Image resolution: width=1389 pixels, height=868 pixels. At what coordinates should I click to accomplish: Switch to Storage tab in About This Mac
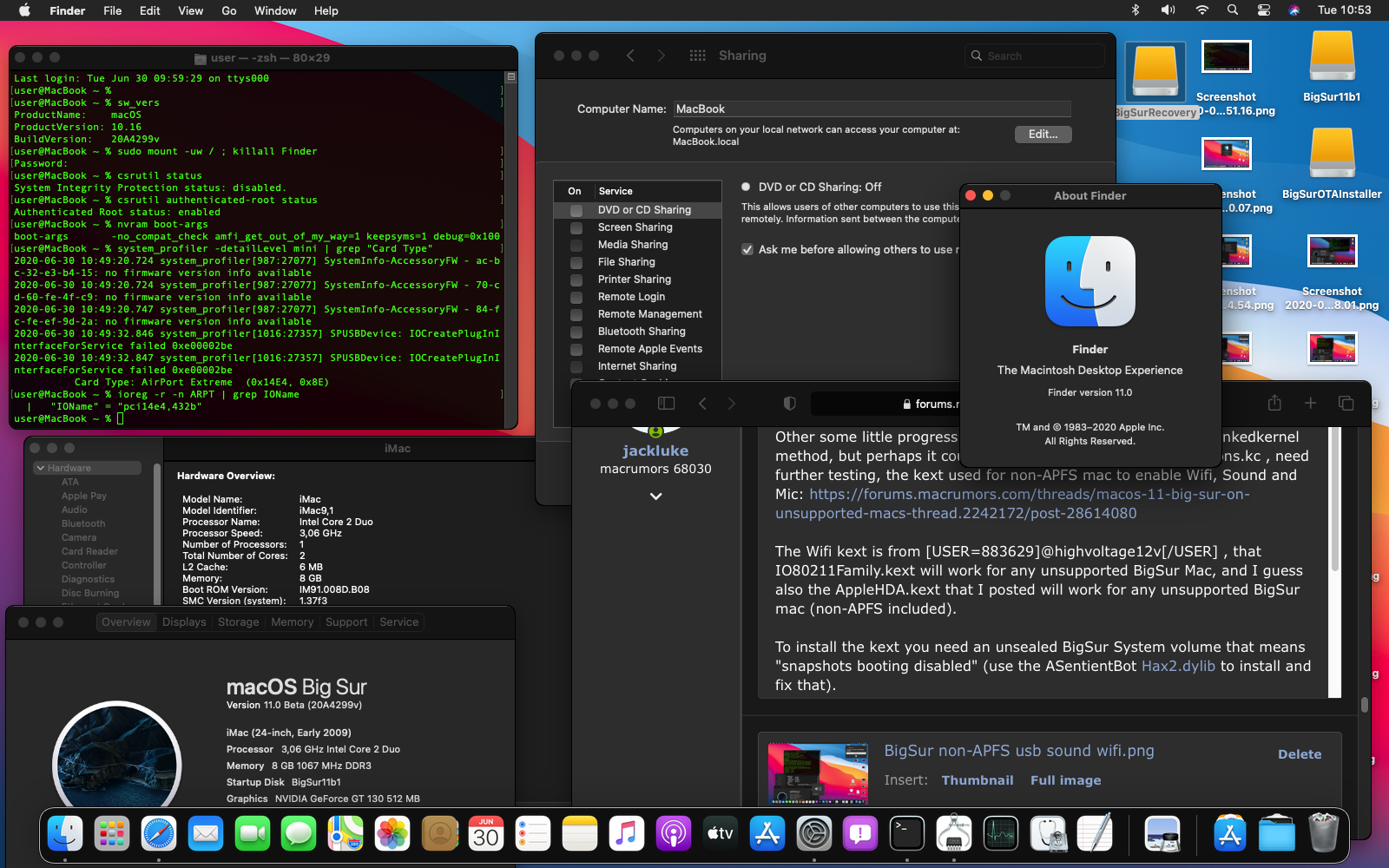239,622
